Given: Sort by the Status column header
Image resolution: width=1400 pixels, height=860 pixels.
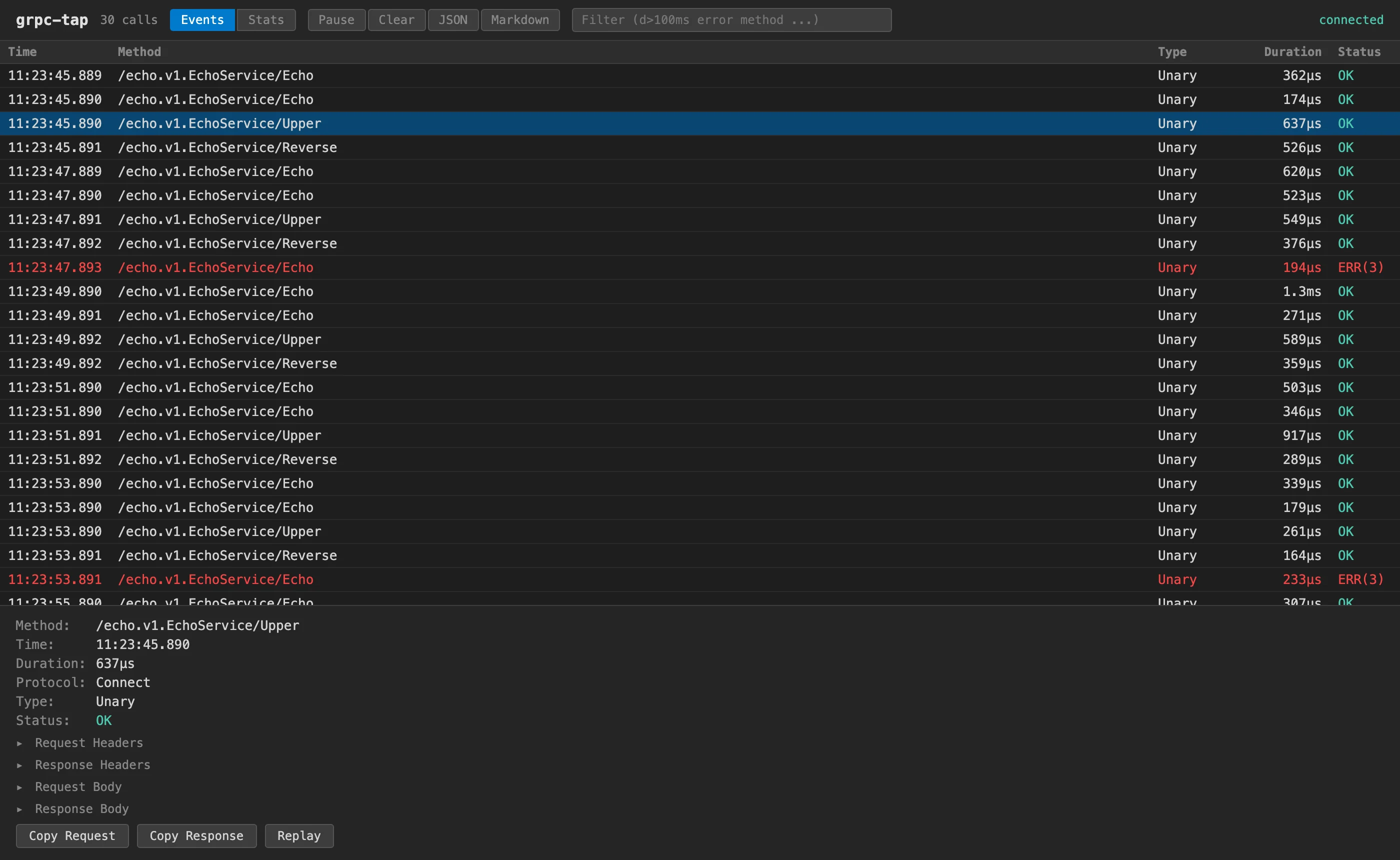Looking at the screenshot, I should (1358, 52).
